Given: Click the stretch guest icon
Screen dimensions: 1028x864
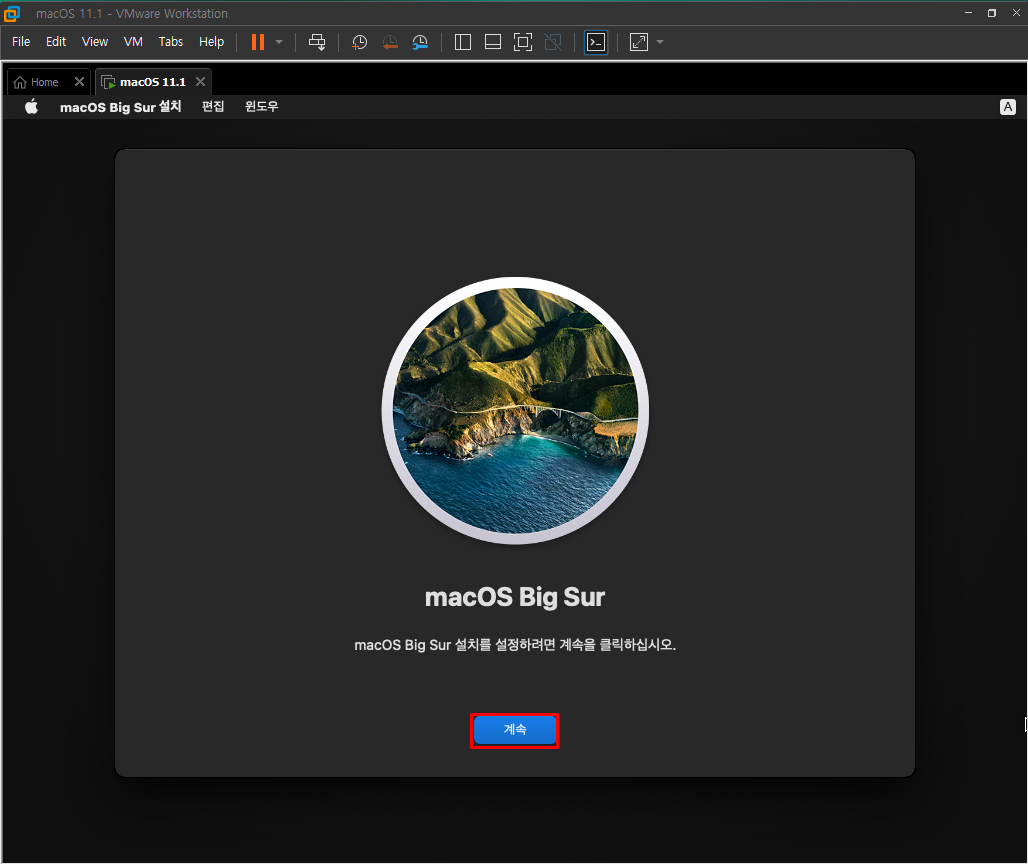Looking at the screenshot, I should click(x=639, y=42).
